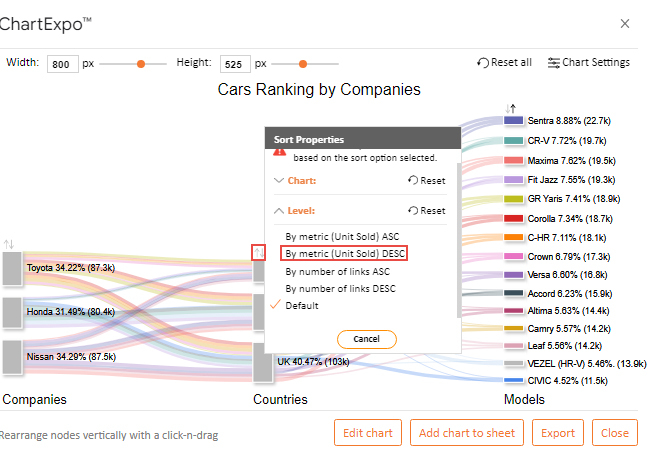Select the Default sort option
The width and height of the screenshot is (648, 464).
point(302,306)
